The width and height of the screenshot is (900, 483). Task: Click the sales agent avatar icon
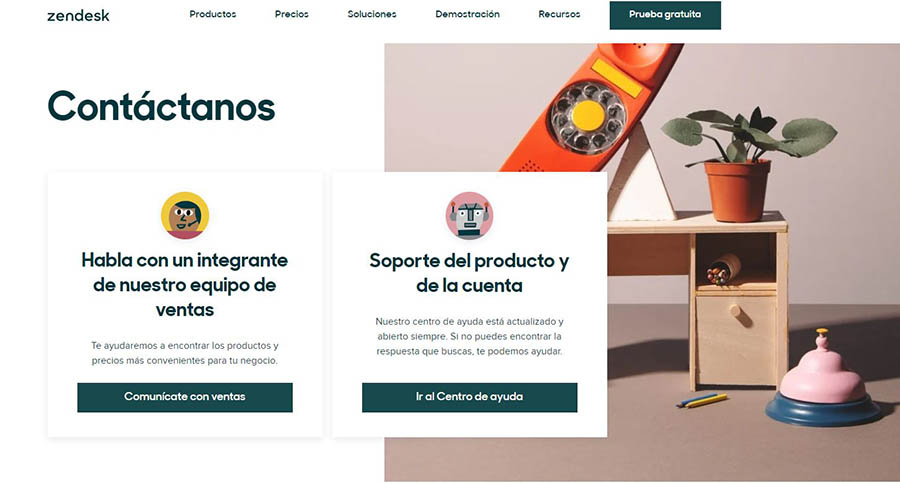tap(185, 215)
